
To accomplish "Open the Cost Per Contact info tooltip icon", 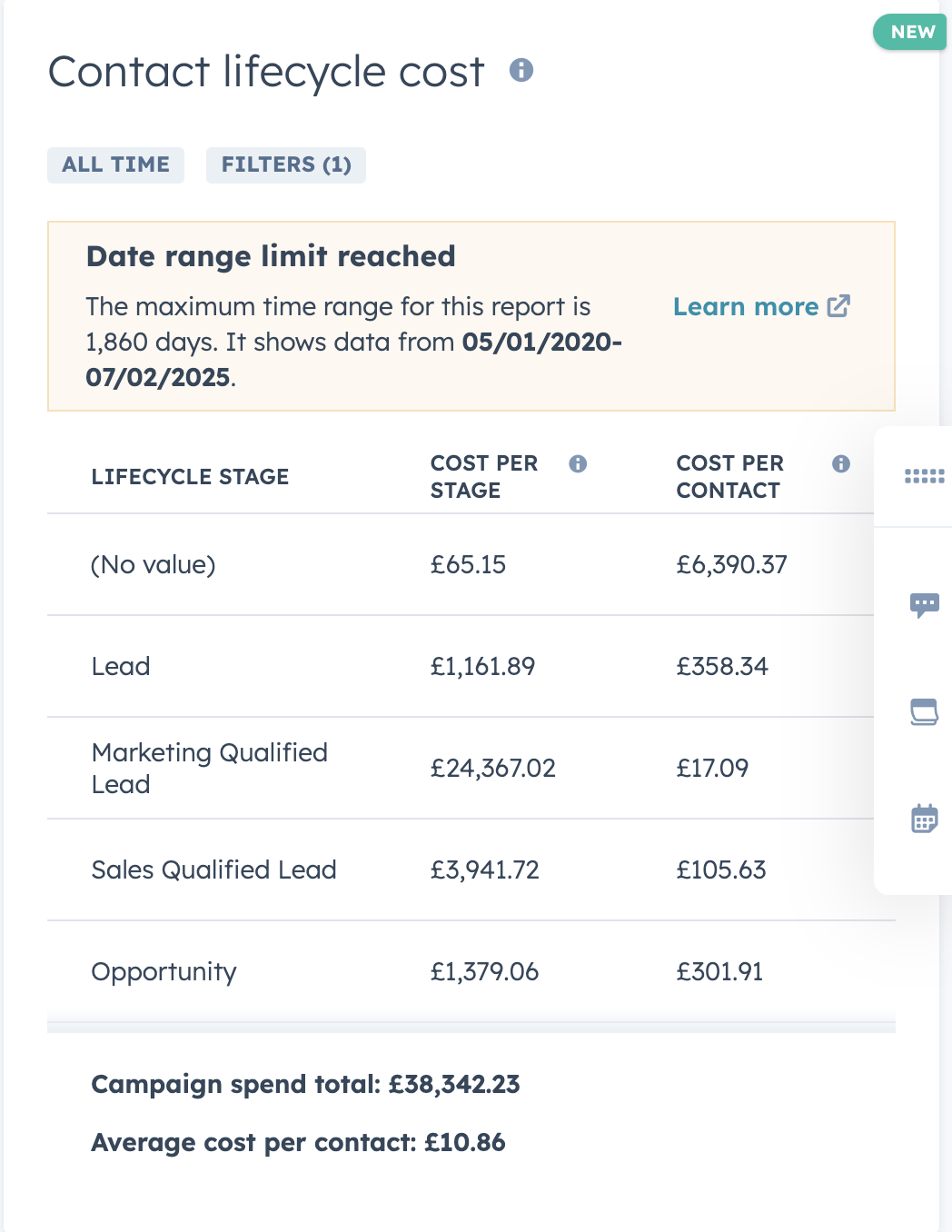I will (840, 463).
